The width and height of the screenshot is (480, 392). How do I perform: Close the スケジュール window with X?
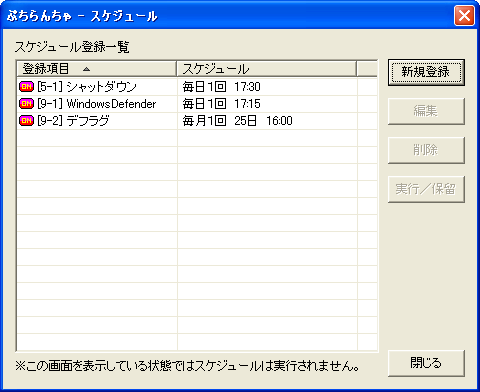point(464,15)
